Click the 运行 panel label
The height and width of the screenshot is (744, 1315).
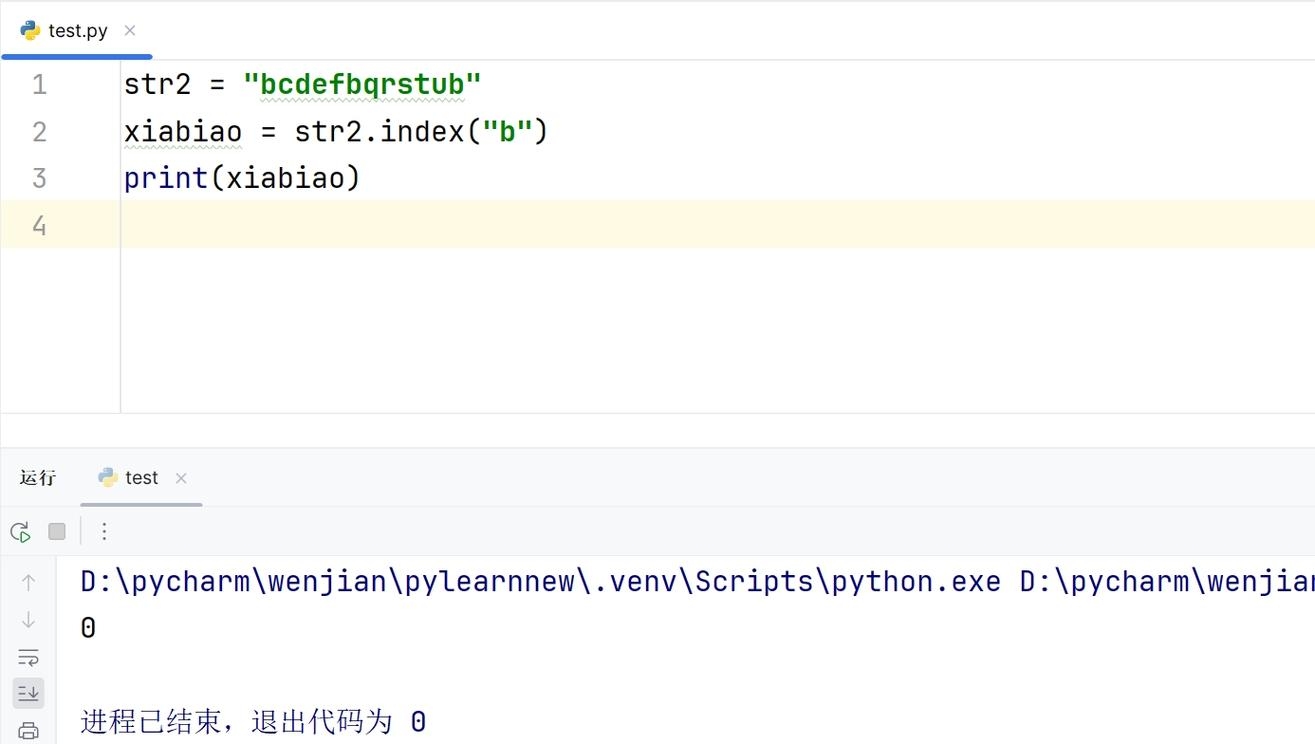38,478
